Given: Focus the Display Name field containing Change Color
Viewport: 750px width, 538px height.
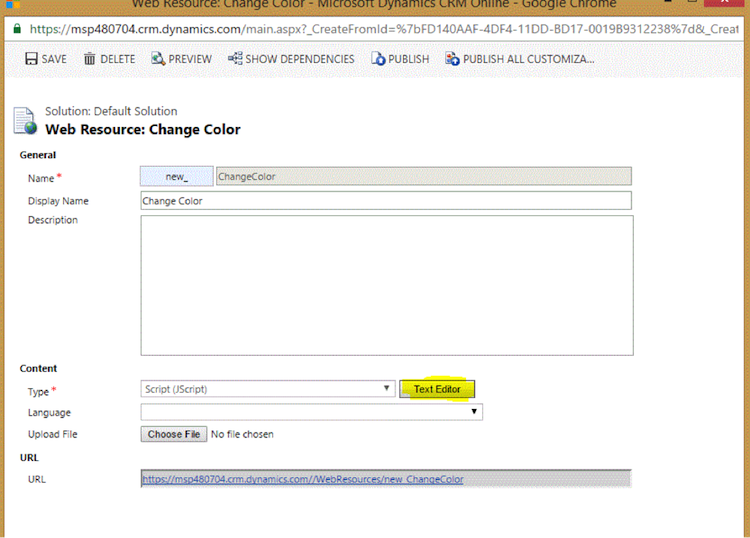Looking at the screenshot, I should point(386,200).
